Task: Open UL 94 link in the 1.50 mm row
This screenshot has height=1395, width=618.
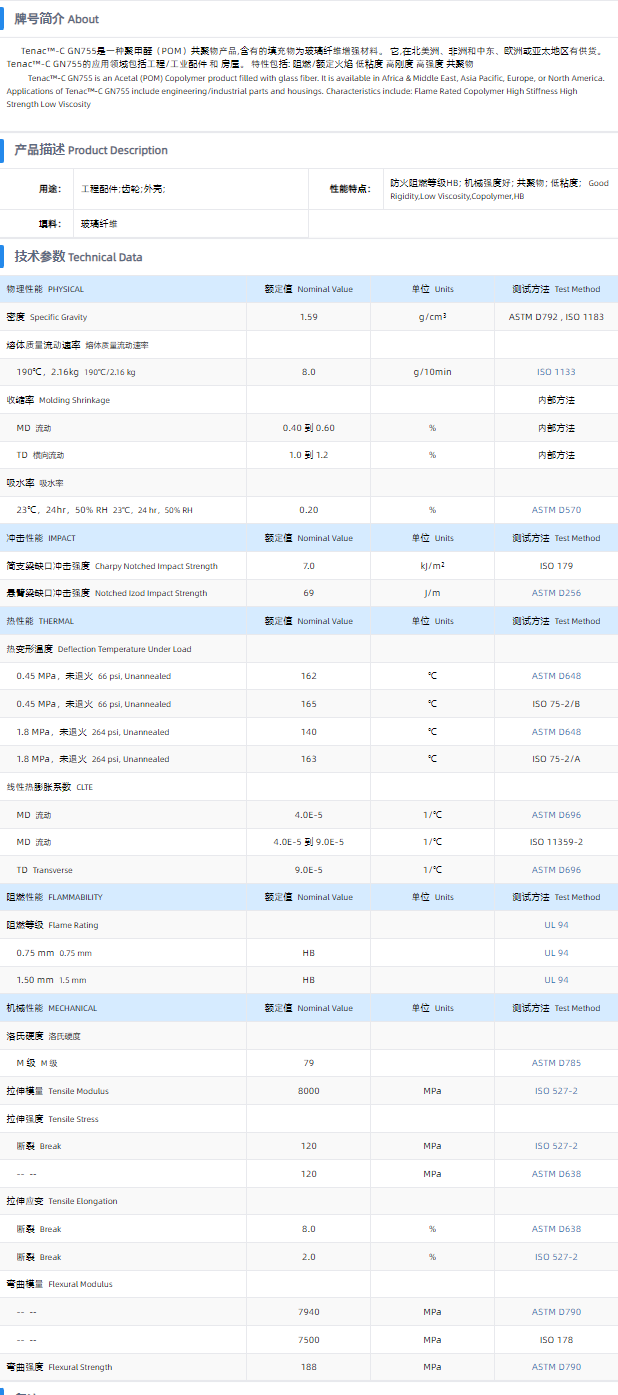Action: 556,980
